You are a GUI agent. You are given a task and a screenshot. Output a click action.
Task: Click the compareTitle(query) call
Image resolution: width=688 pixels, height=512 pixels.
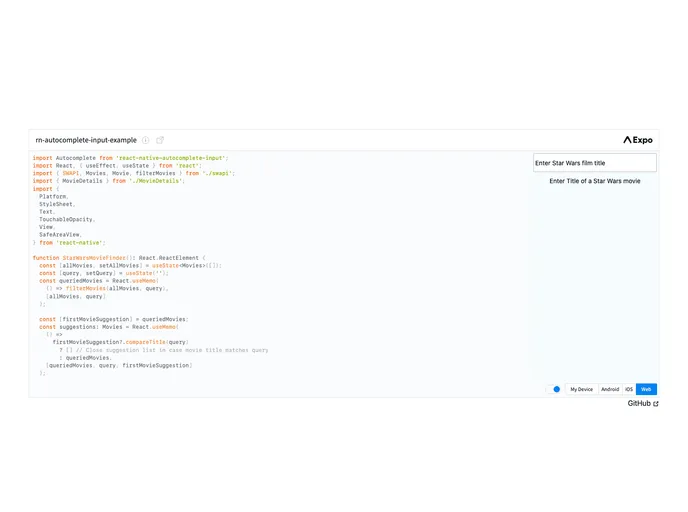(157, 342)
